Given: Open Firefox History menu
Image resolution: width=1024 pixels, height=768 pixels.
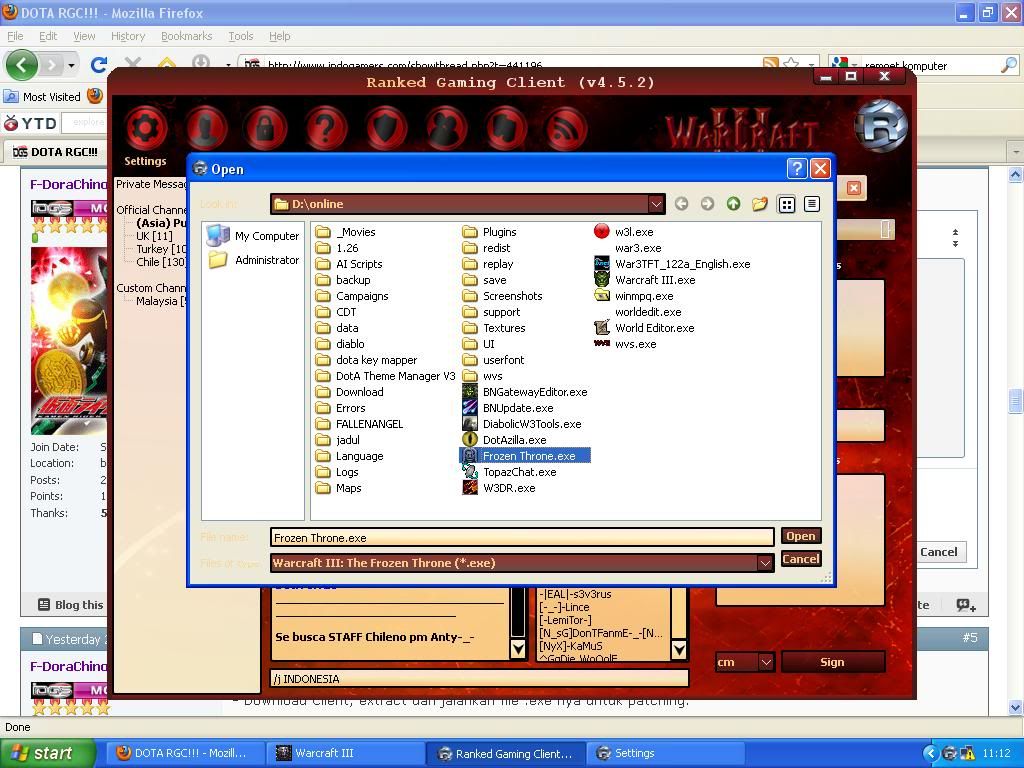Looking at the screenshot, I should click(x=128, y=36).
